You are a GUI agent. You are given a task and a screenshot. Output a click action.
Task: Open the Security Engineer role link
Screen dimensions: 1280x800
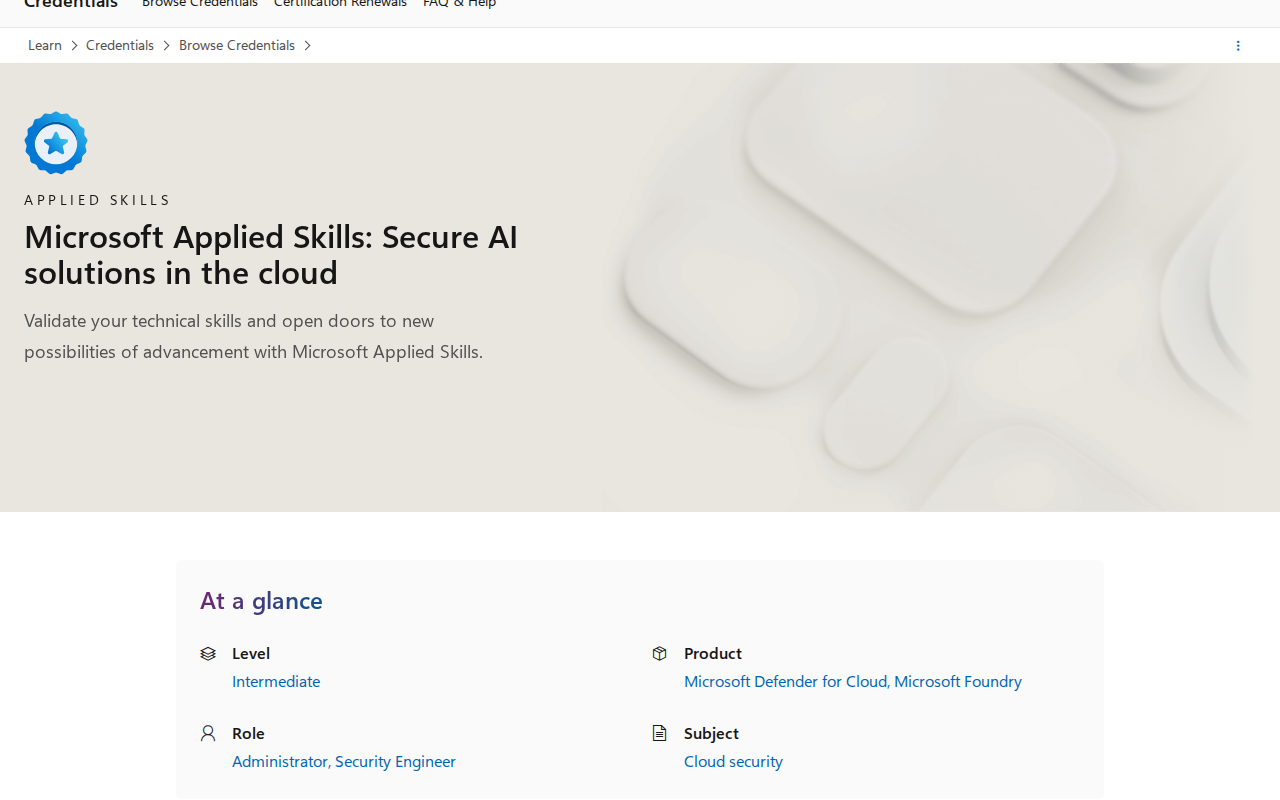[x=395, y=761]
